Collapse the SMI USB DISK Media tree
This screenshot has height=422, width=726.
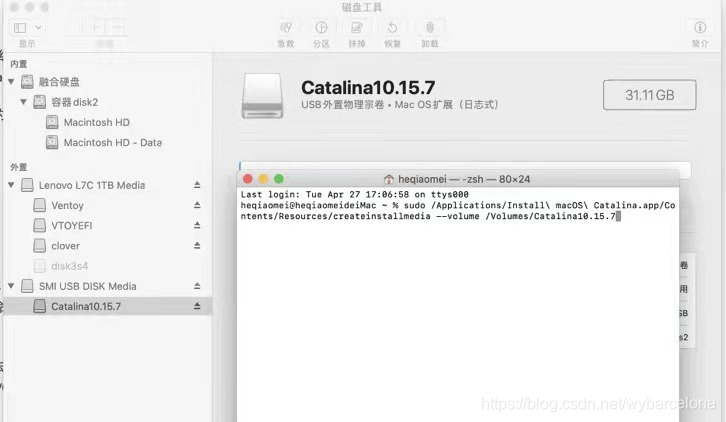(x=11, y=286)
